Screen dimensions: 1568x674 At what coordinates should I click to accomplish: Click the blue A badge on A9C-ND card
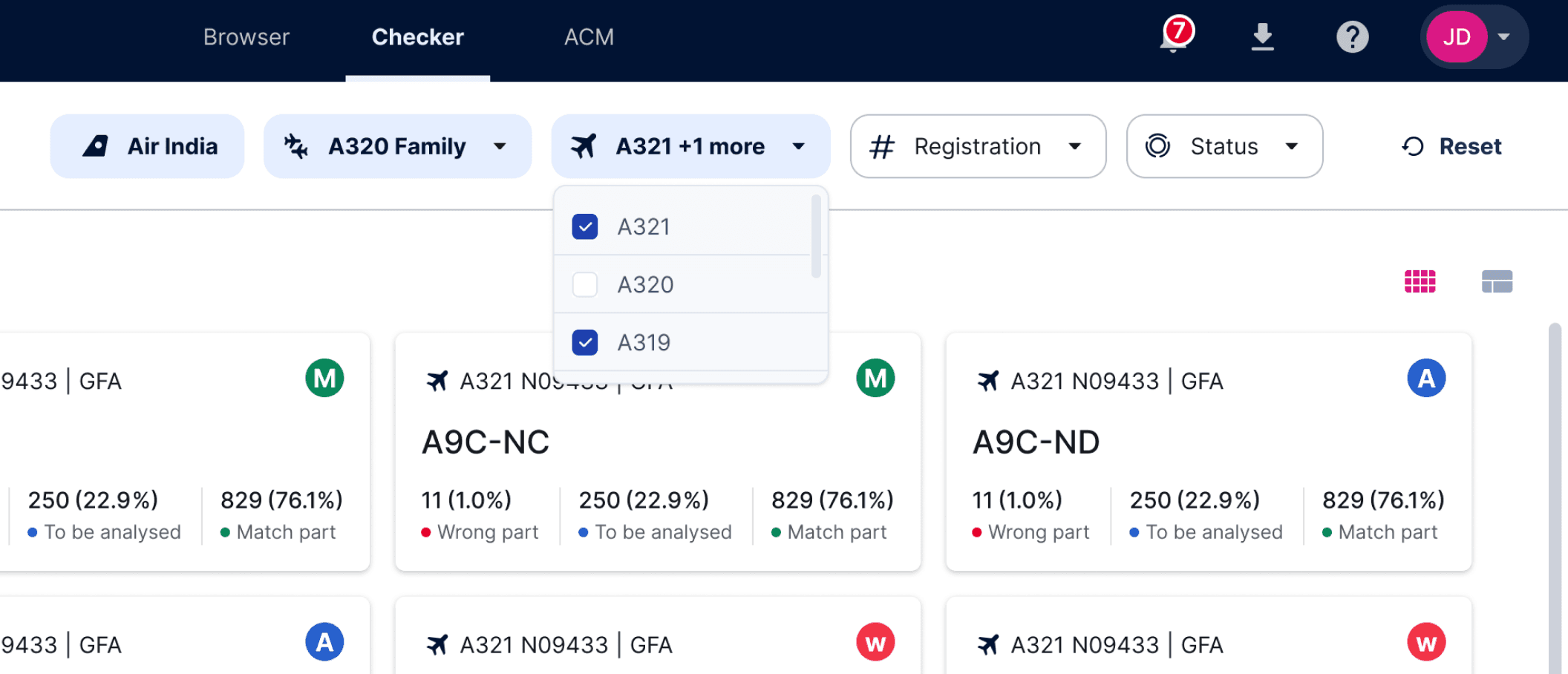(1426, 378)
